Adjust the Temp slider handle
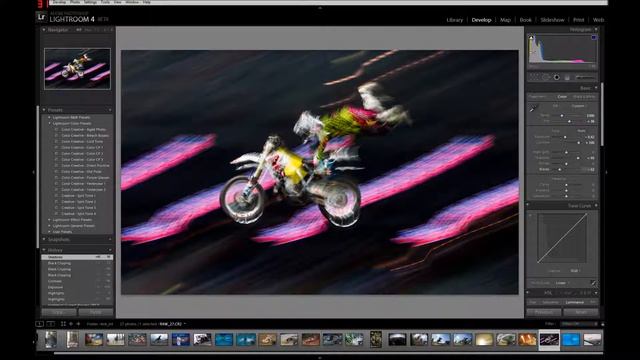640x360 pixels. [562, 116]
